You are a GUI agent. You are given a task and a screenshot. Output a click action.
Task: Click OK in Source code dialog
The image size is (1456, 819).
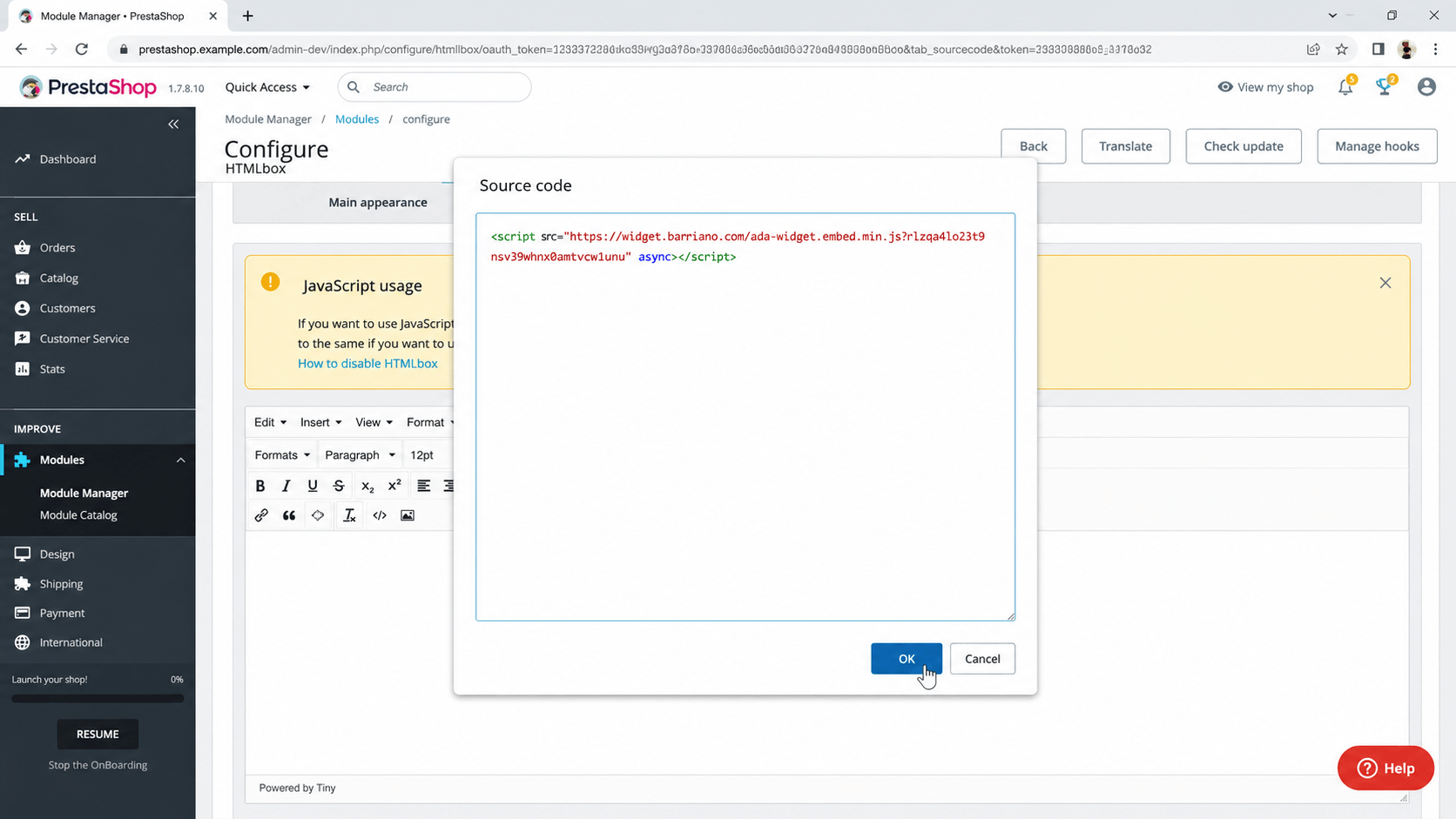[x=907, y=659]
